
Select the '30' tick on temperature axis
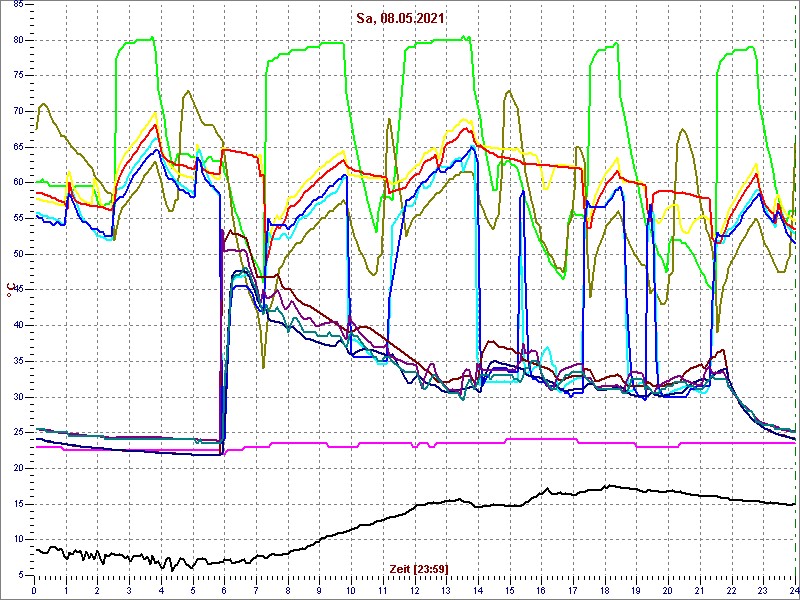pyautogui.click(x=17, y=397)
